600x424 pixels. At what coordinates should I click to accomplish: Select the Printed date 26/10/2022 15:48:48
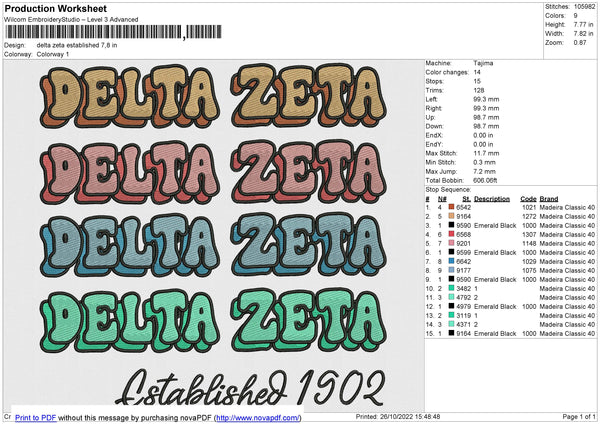click(398, 416)
